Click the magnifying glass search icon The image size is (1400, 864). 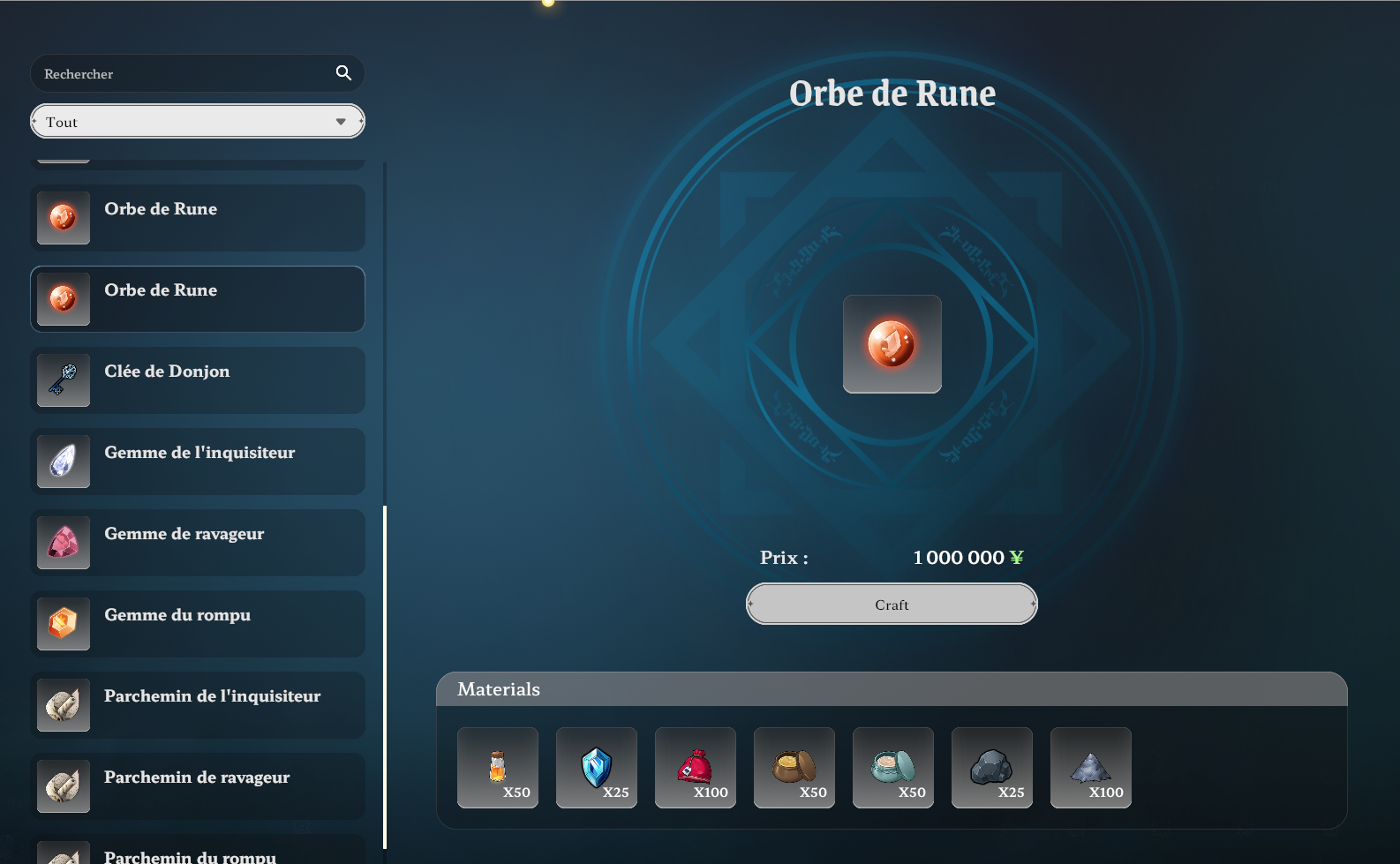click(x=343, y=73)
